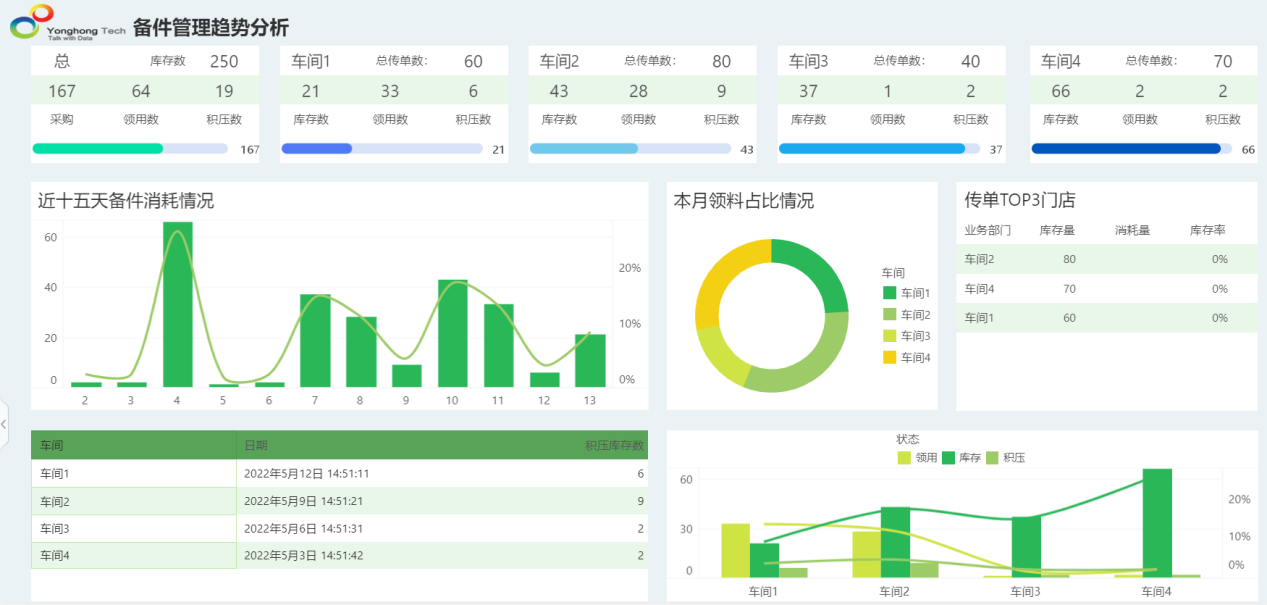Click the date 2022年5月9日 14:51:21
1267x605 pixels.
[304, 501]
